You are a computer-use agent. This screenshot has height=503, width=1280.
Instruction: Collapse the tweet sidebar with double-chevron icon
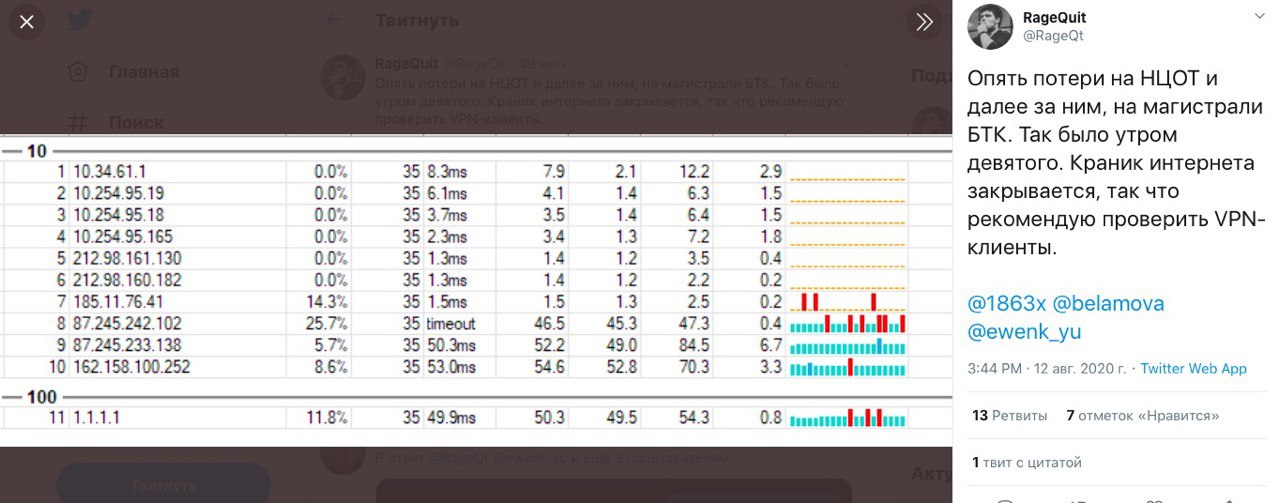click(925, 21)
